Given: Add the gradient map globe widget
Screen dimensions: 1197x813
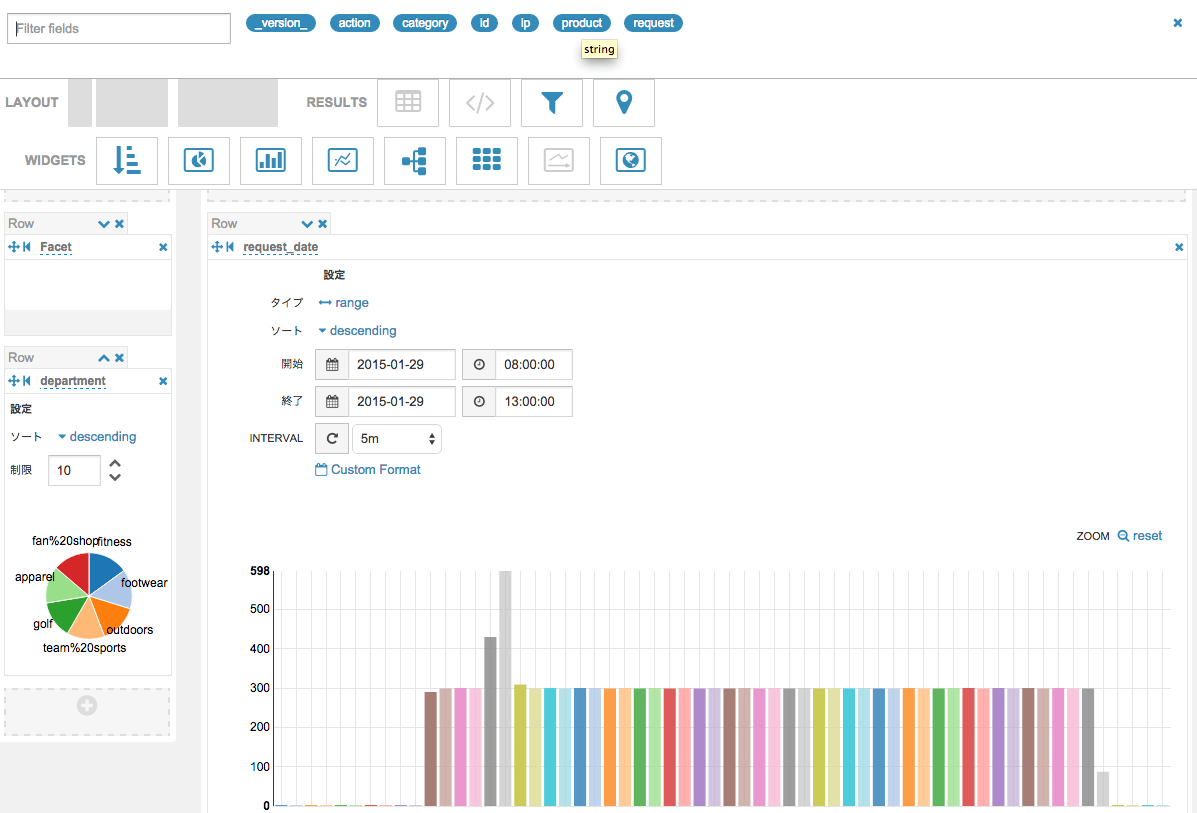Looking at the screenshot, I should click(x=631, y=160).
